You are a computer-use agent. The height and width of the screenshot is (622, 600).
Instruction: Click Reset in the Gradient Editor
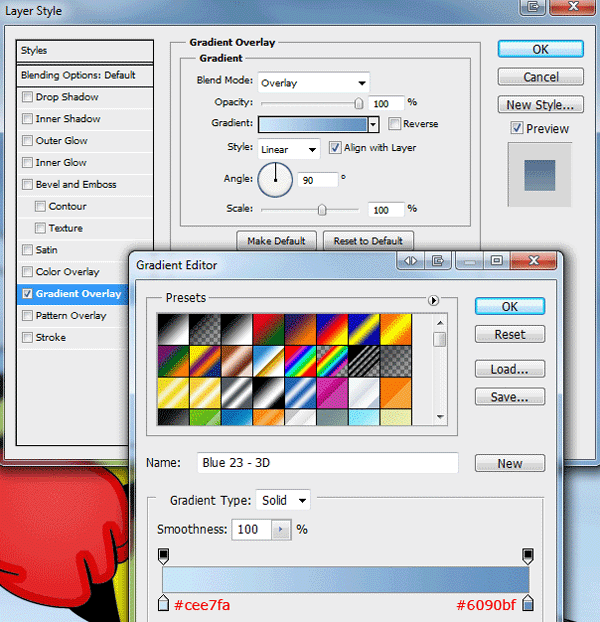click(510, 334)
